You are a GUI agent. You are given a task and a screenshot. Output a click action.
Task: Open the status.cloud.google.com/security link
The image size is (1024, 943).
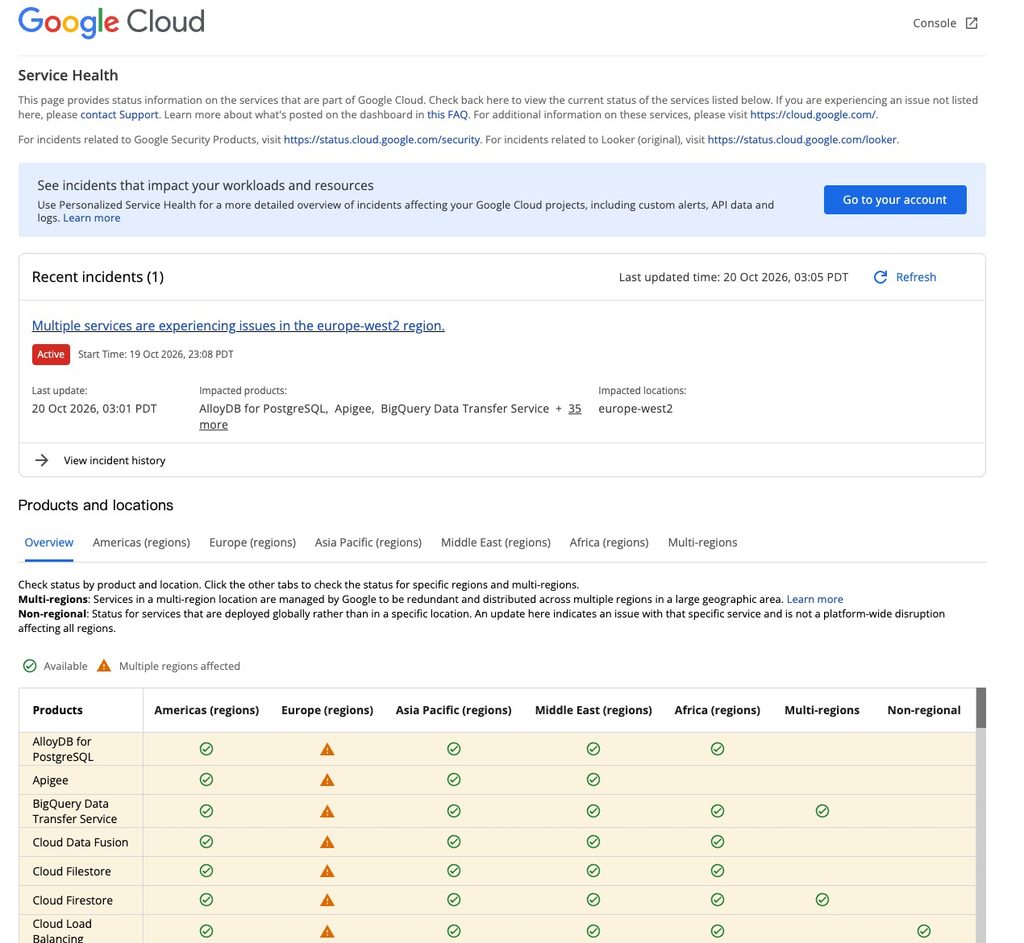click(382, 140)
